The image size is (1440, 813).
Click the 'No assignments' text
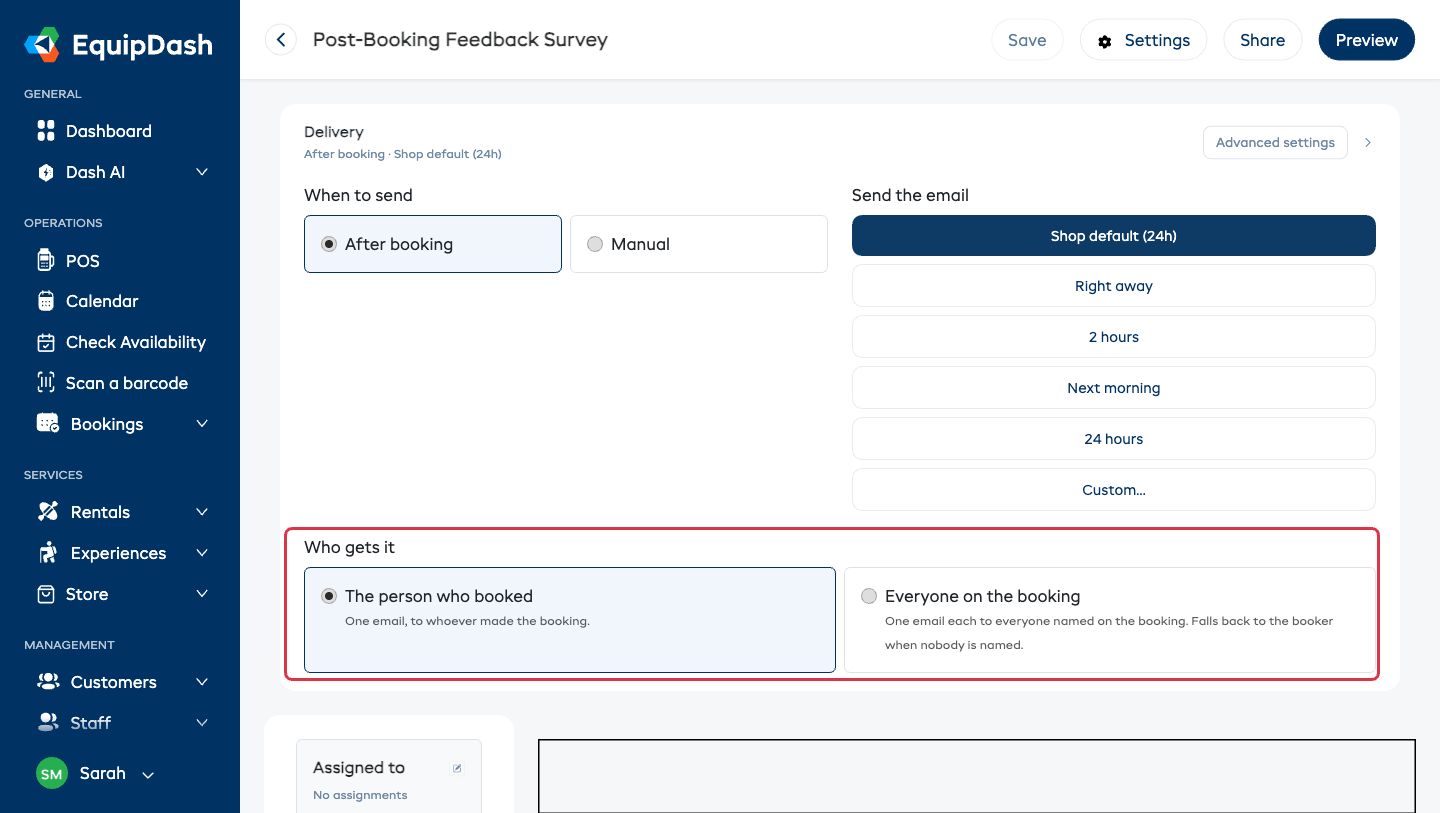tap(360, 795)
